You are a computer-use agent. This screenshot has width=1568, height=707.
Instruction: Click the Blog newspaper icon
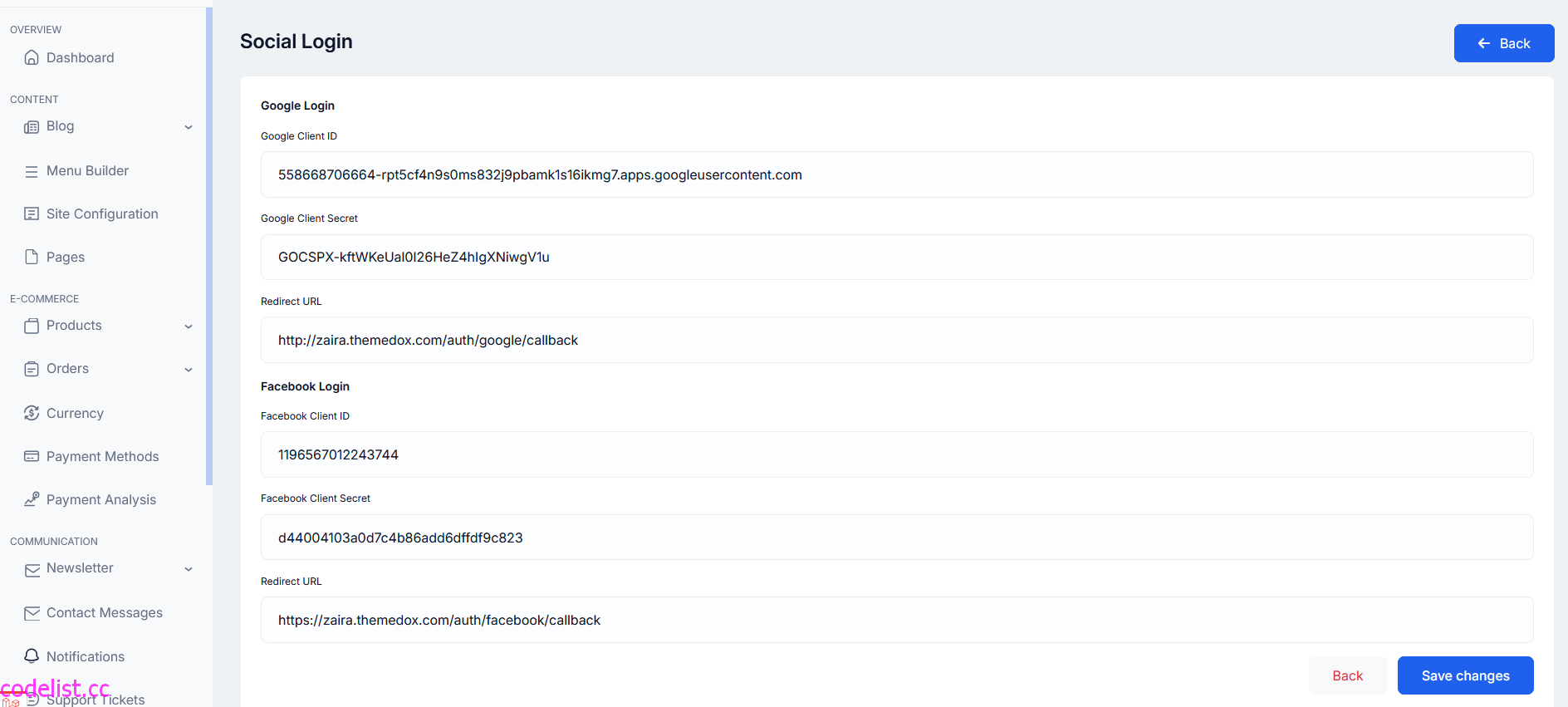tap(32, 127)
